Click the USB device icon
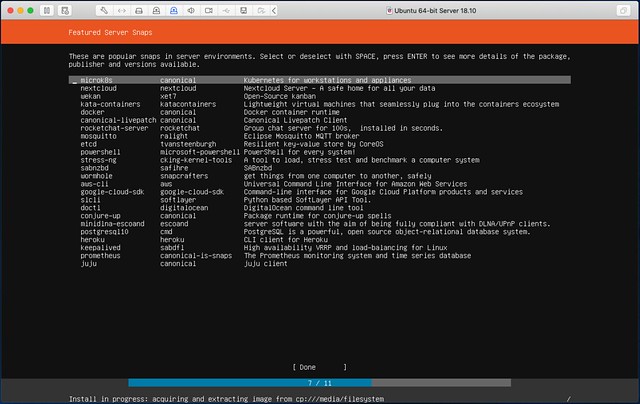Image resolution: width=640 pixels, height=404 pixels. coord(226,11)
